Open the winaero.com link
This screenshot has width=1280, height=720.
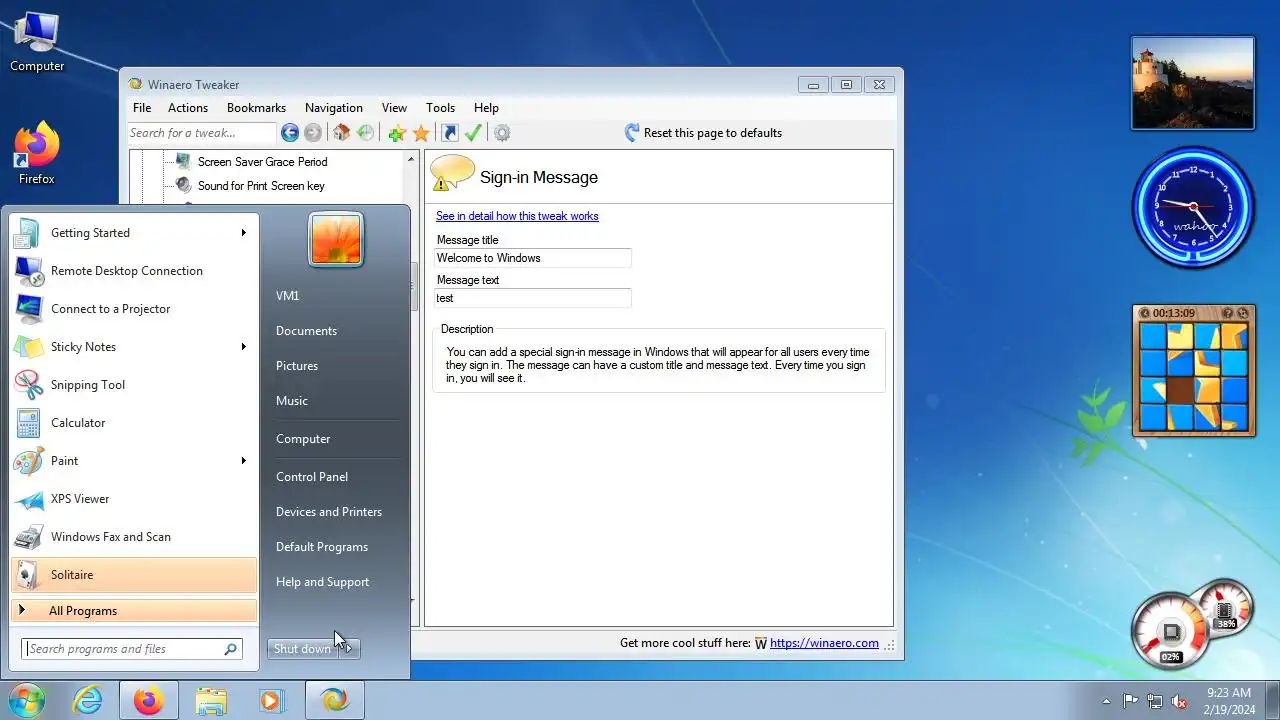pos(824,643)
